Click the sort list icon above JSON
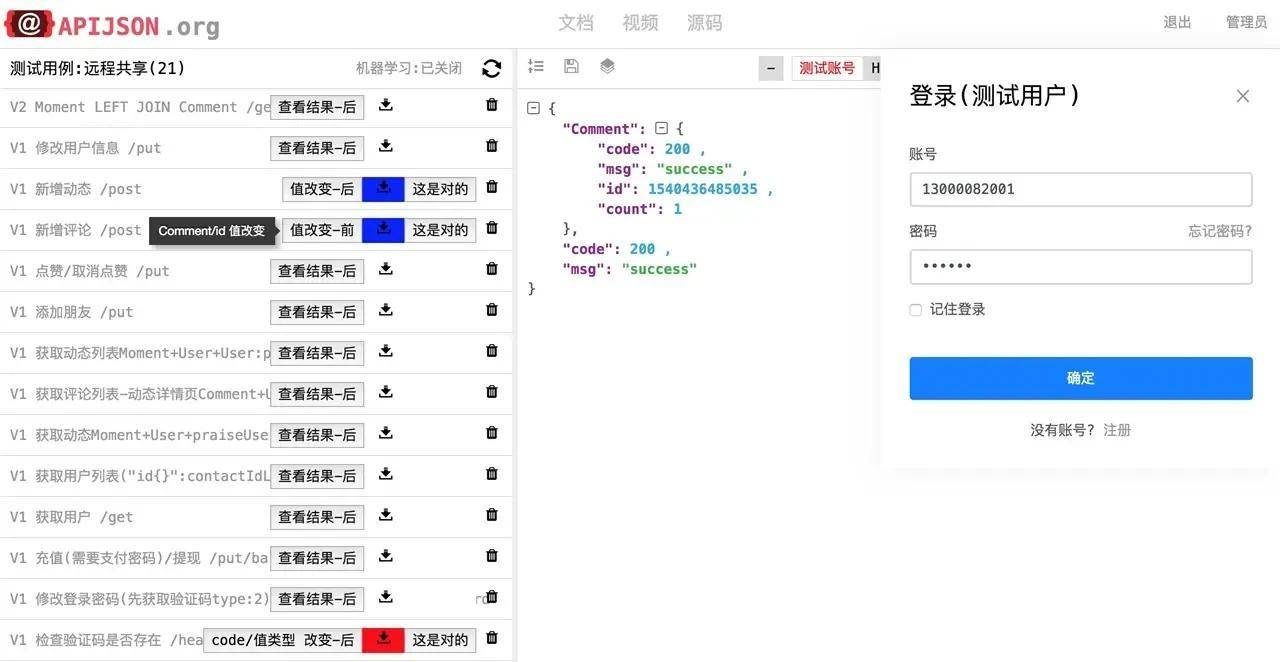This screenshot has width=1280, height=662. click(536, 66)
